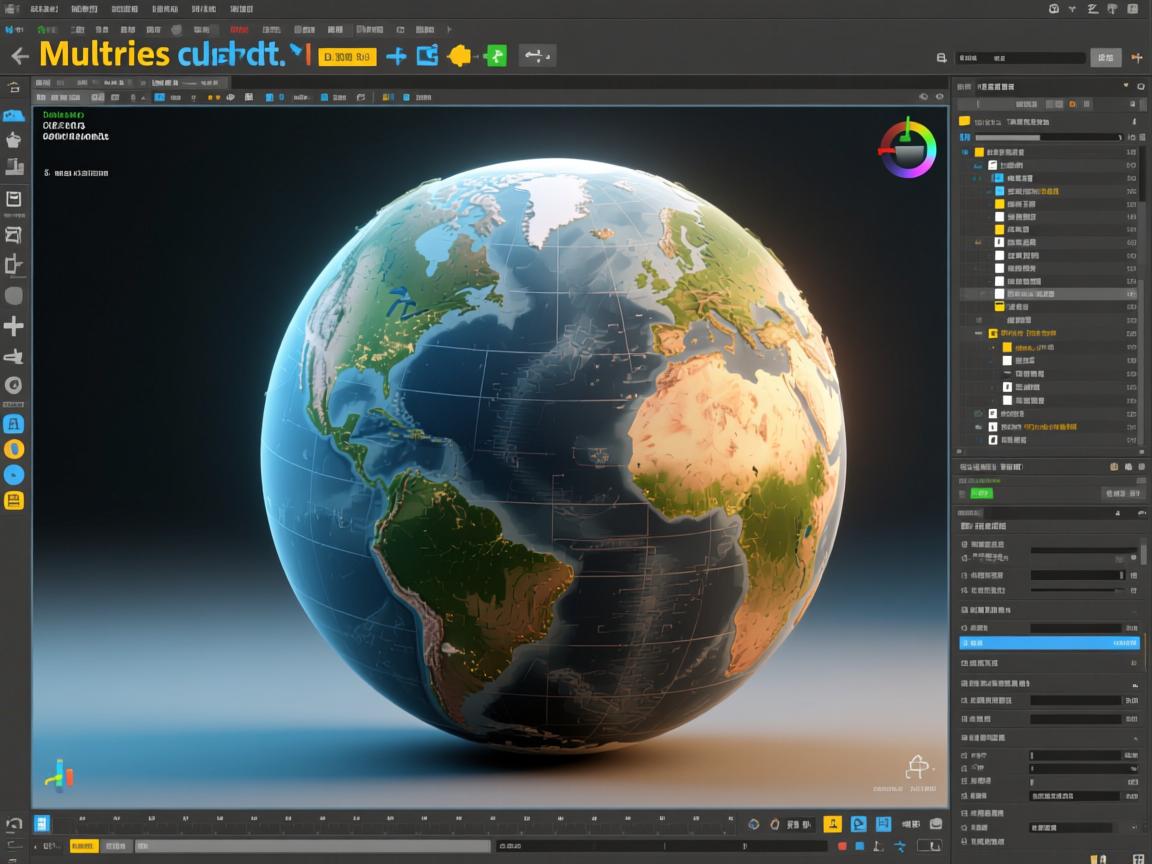Click the axis gizmo at the viewport bottom-left
The height and width of the screenshot is (864, 1152).
[59, 775]
